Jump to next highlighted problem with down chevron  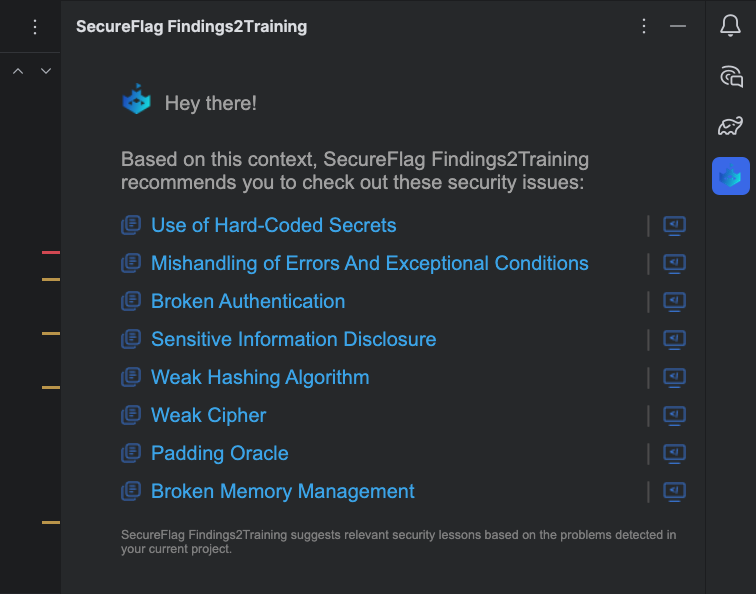[x=45, y=71]
